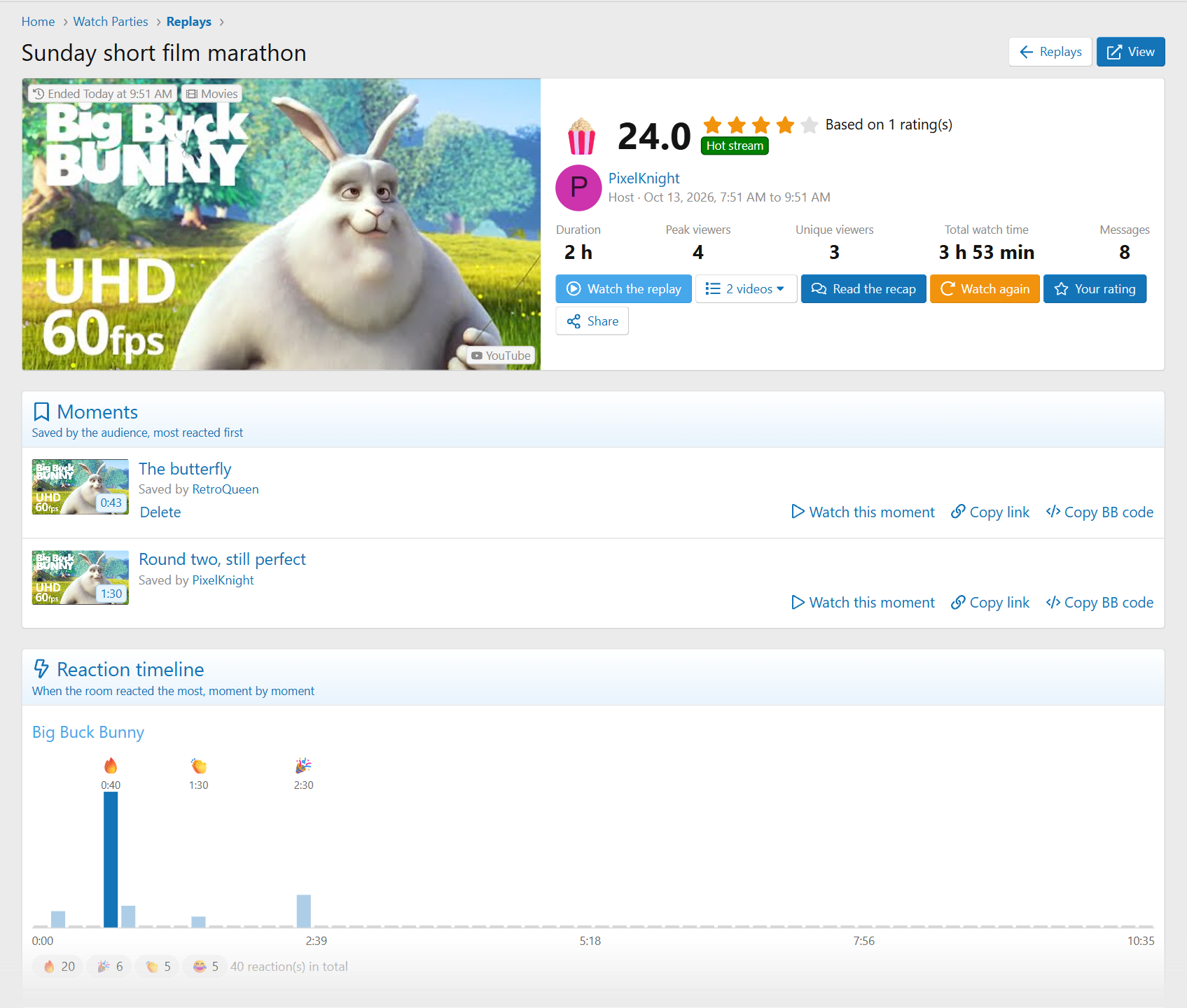Viewport: 1187px width, 1008px height.
Task: Copy link for Round two moment
Action: 990,603
